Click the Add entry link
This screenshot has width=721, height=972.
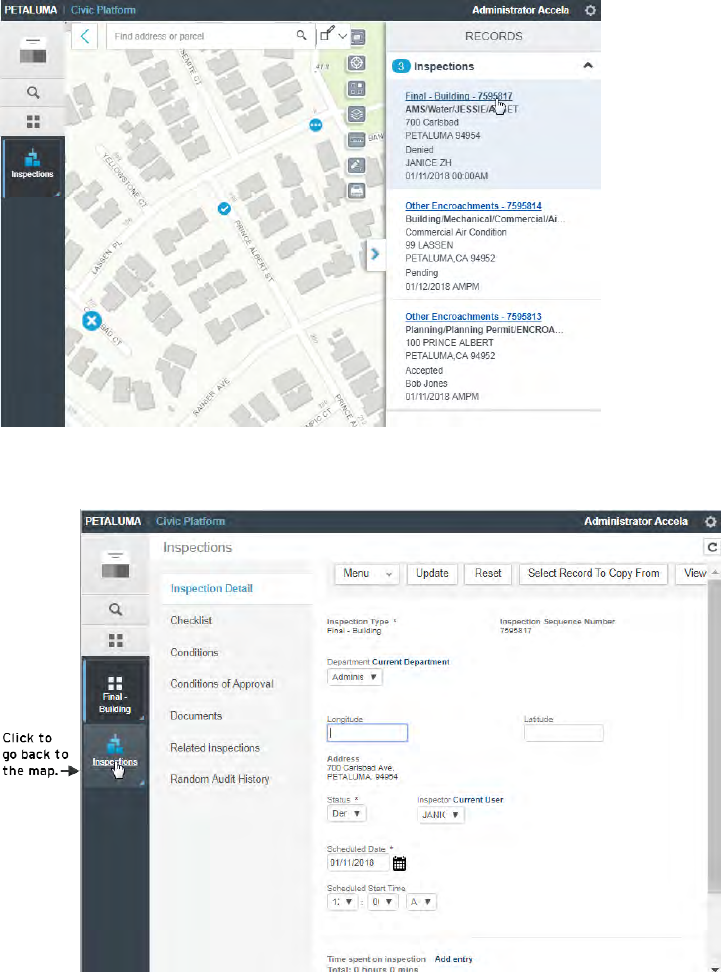(453, 959)
